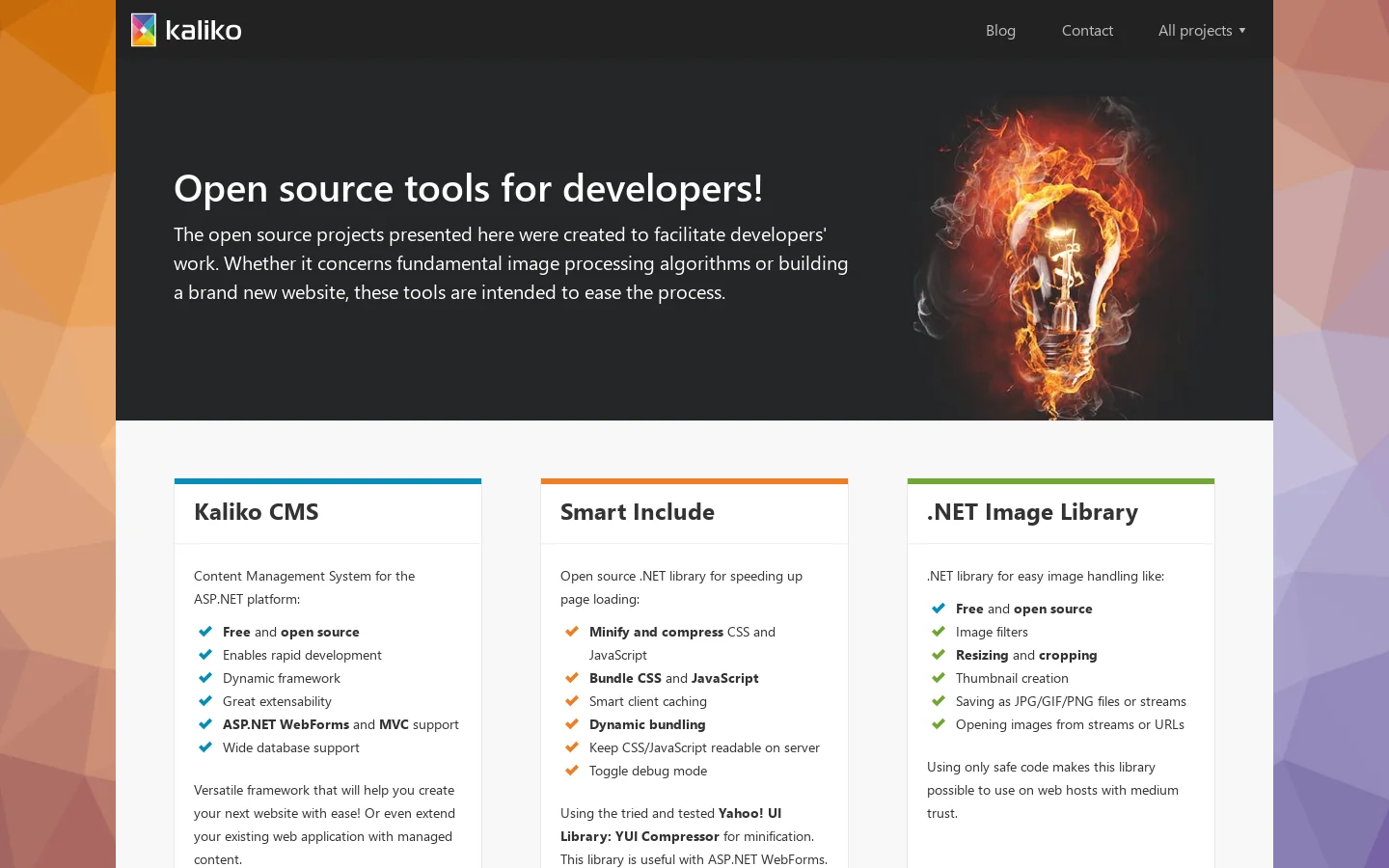The width and height of the screenshot is (1389, 868).
Task: Click checkmark beside 'Resizing and cropping'
Action: (938, 655)
